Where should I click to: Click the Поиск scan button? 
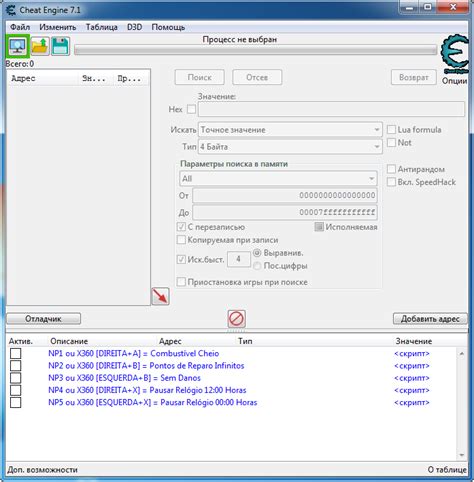pos(199,77)
